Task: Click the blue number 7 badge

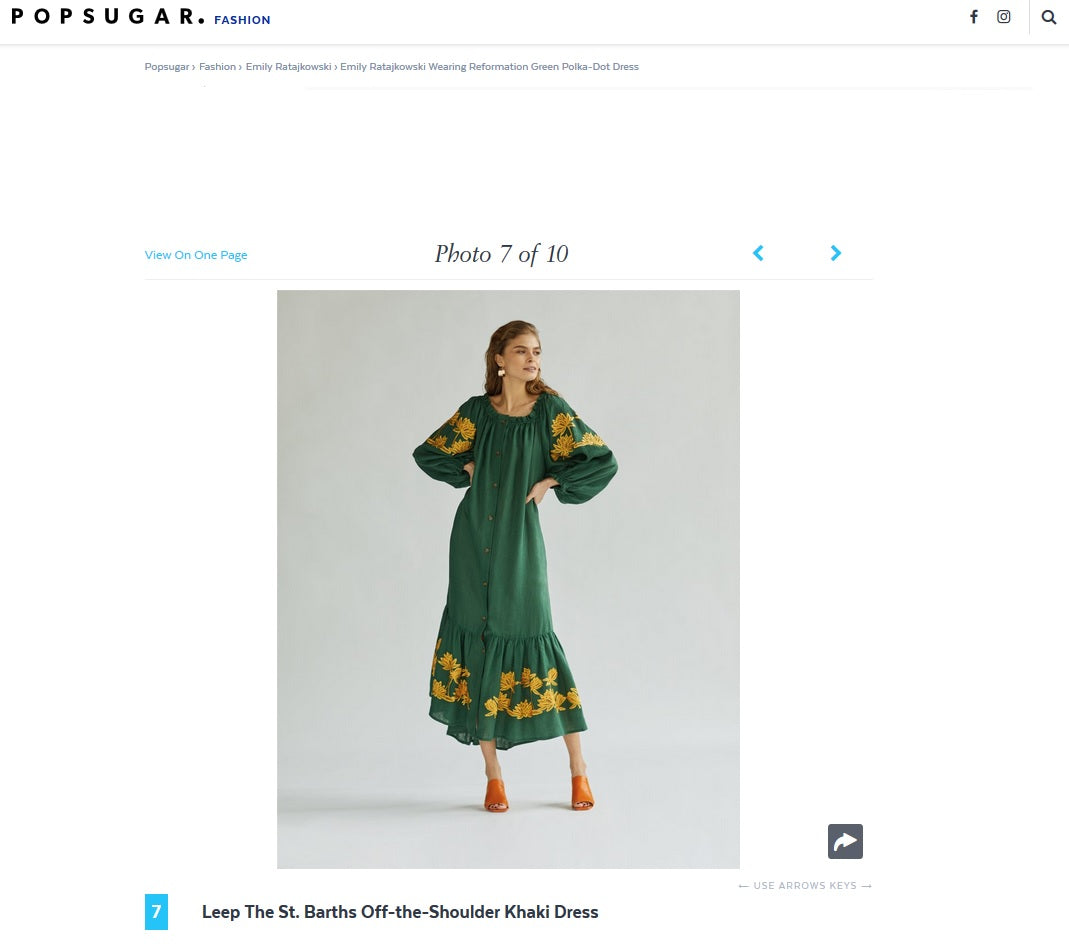Action: tap(156, 911)
